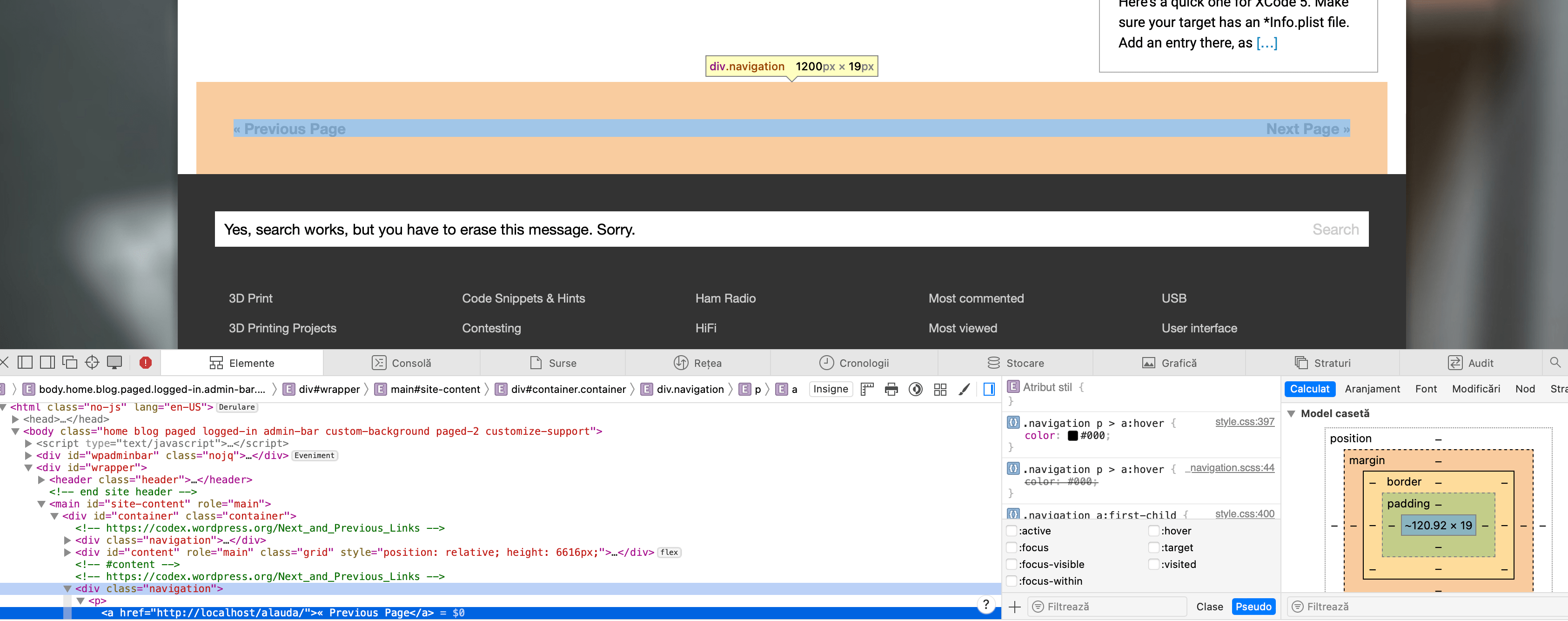Expand the head element node
Viewport: 1568px width, 621px height.
click(x=15, y=419)
